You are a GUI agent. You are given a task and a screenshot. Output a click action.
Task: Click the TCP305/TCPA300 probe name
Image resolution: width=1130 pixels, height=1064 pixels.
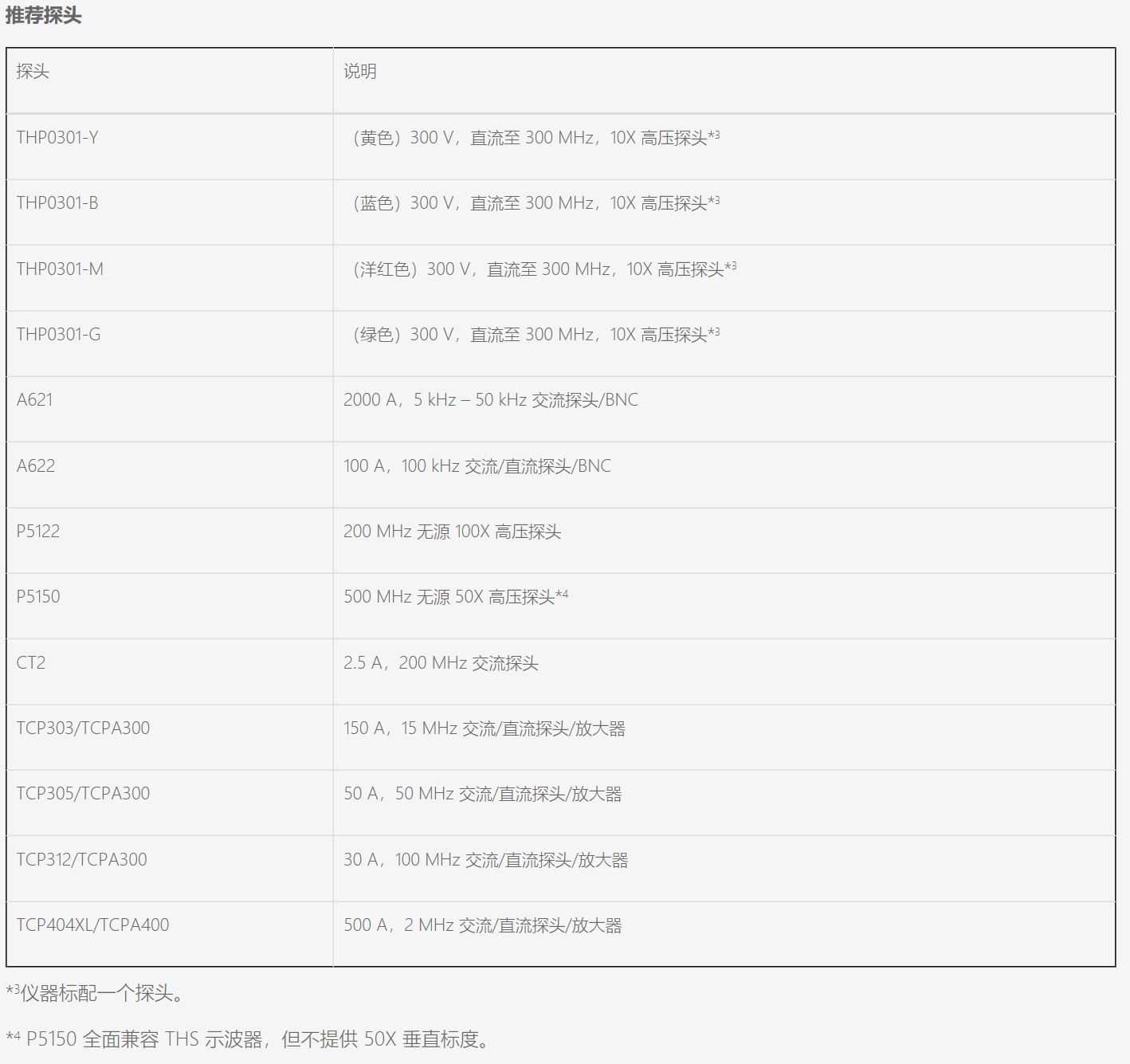(x=83, y=794)
